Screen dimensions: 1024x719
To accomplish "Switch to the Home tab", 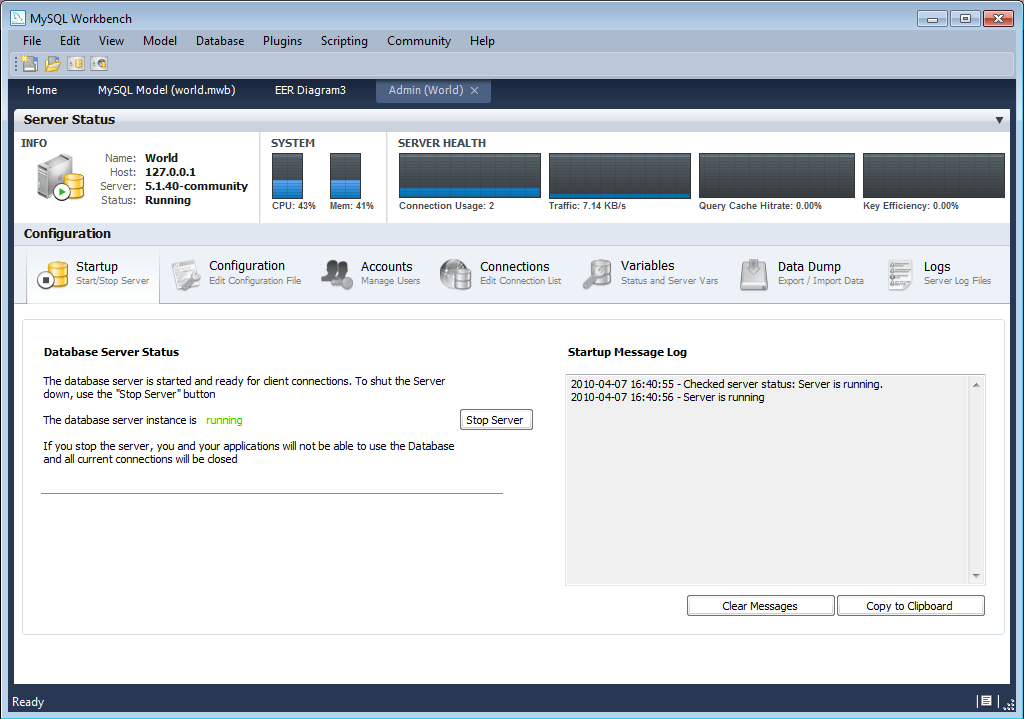I will (41, 90).
